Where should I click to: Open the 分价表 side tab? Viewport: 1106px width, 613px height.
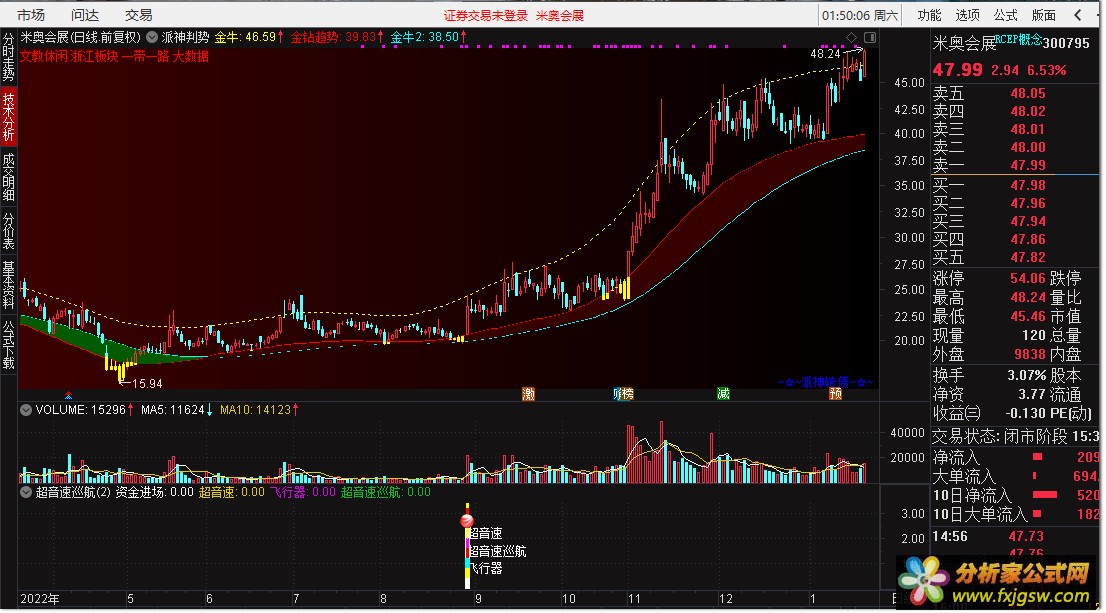coord(8,231)
